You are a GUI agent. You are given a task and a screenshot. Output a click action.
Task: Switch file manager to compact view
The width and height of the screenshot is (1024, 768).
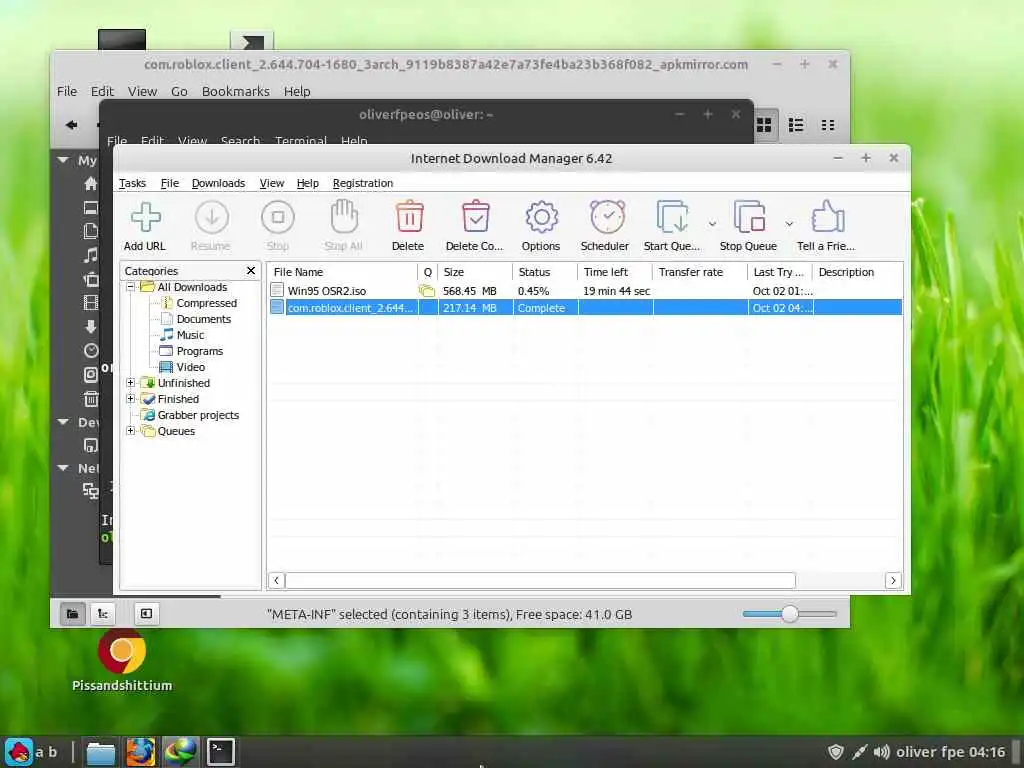(827, 125)
